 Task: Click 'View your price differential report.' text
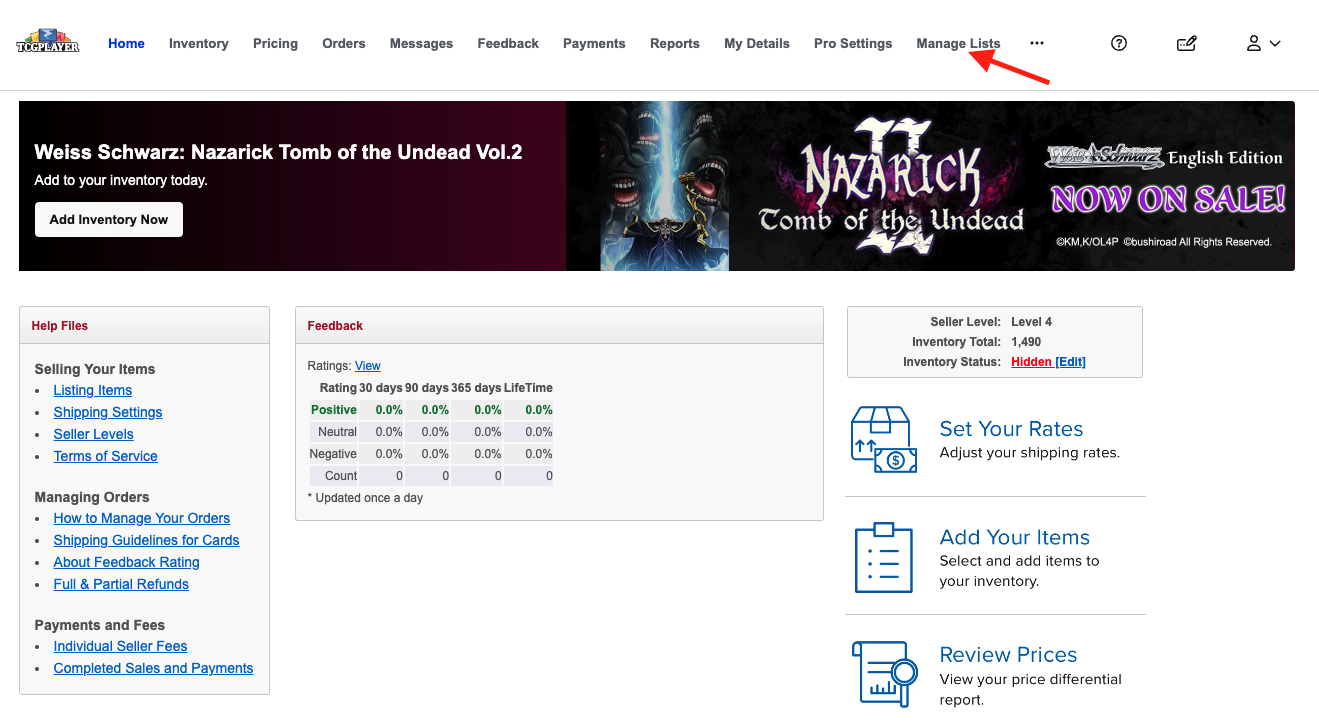[1031, 690]
